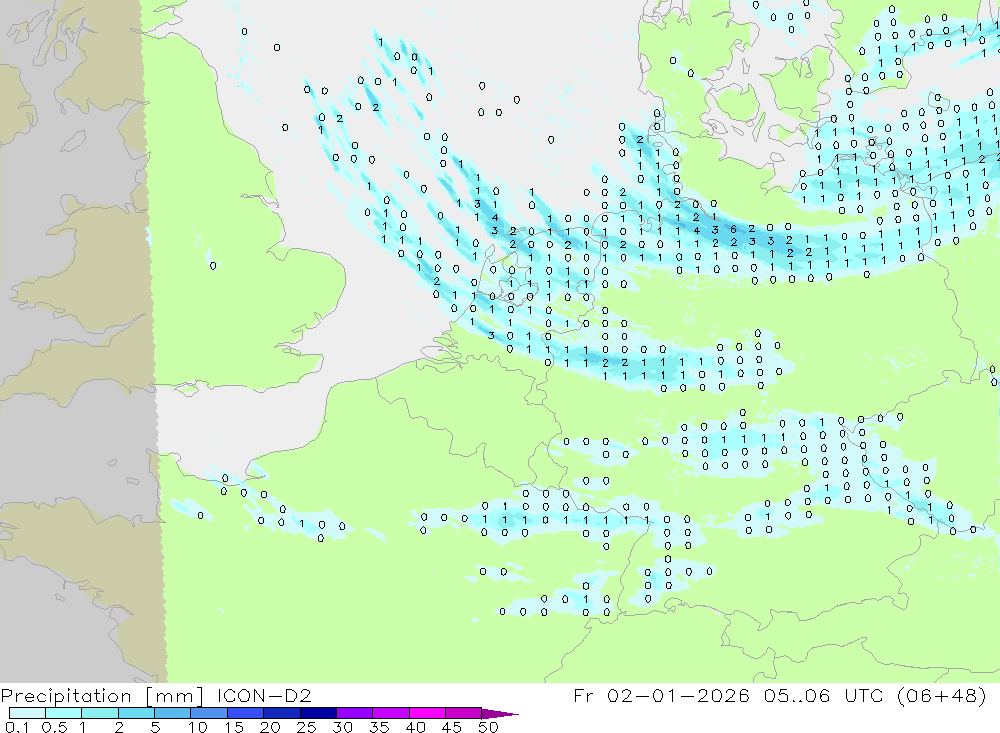This screenshot has height=733, width=1000.
Task: Click the "(06+48)" forecast run text
Action: pyautogui.click(x=941, y=695)
